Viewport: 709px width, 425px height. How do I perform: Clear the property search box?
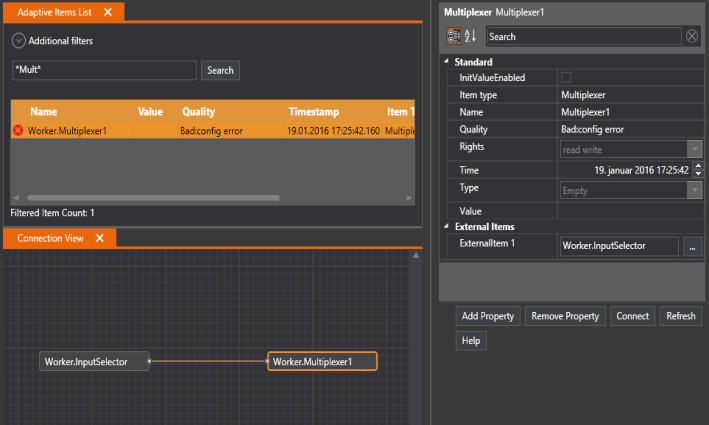coord(692,36)
